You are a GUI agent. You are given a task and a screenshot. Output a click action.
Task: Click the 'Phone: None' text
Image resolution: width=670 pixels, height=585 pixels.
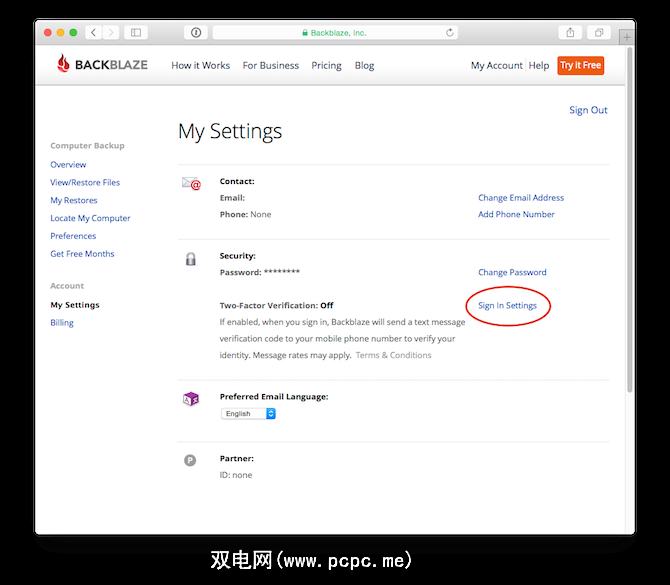click(245, 215)
